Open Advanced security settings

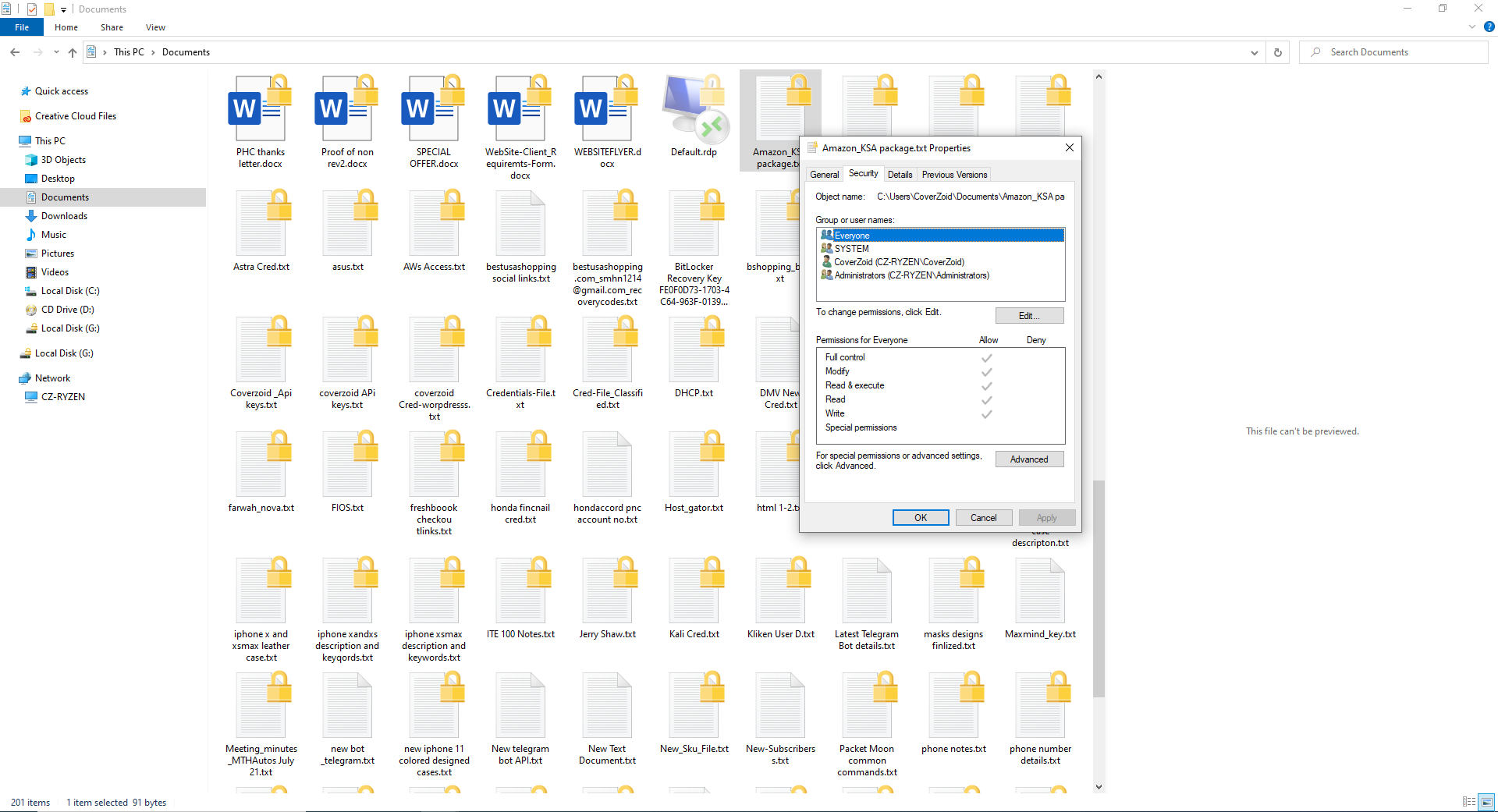coord(1029,459)
